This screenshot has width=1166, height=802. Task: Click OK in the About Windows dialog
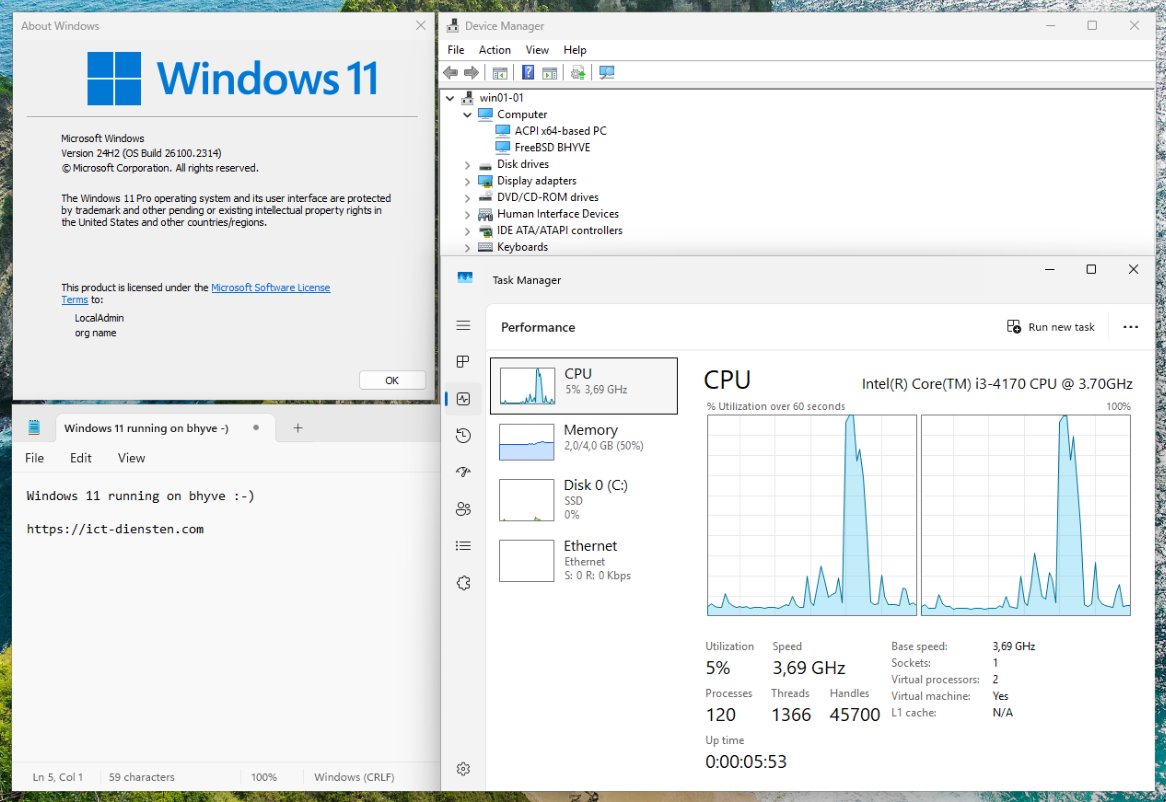tap(392, 380)
